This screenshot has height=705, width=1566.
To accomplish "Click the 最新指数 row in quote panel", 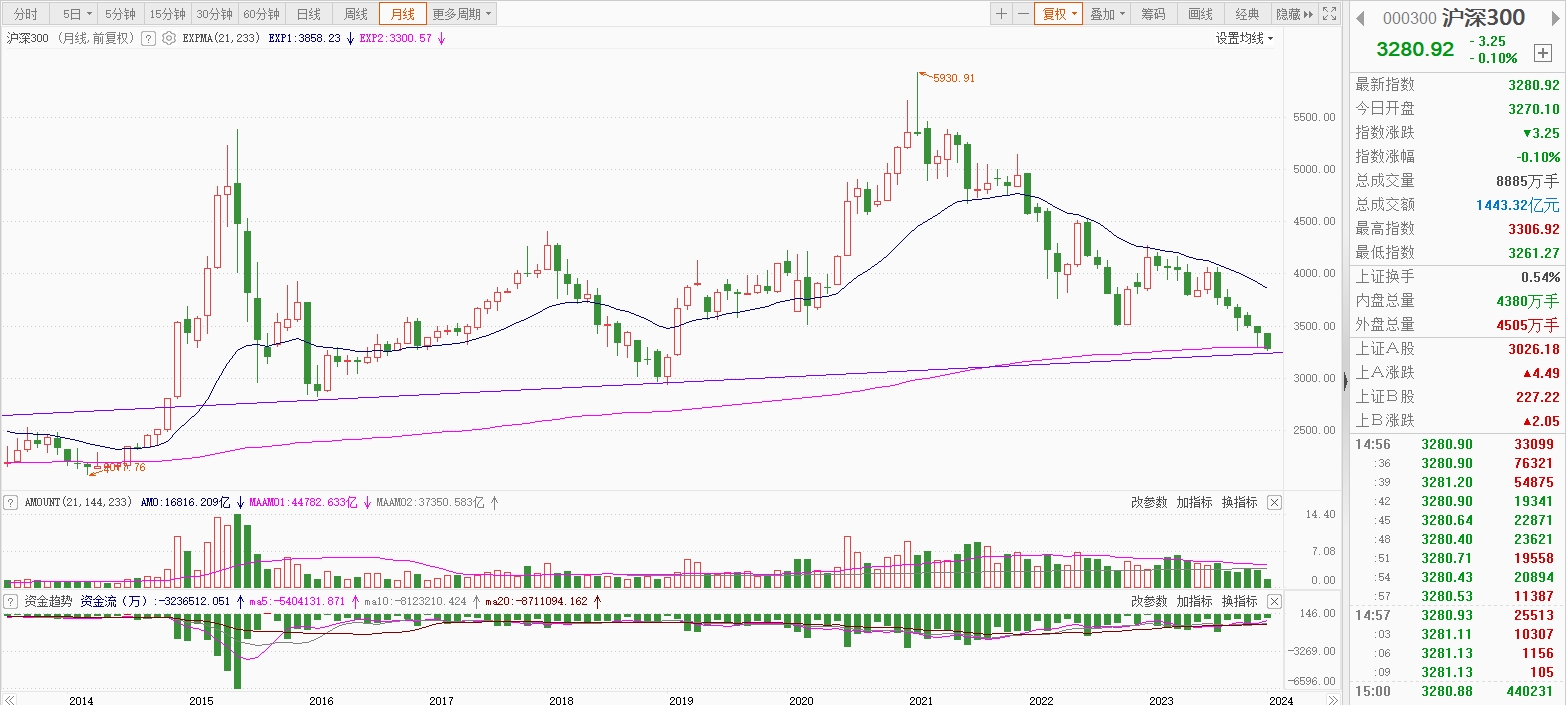I will click(x=1457, y=84).
